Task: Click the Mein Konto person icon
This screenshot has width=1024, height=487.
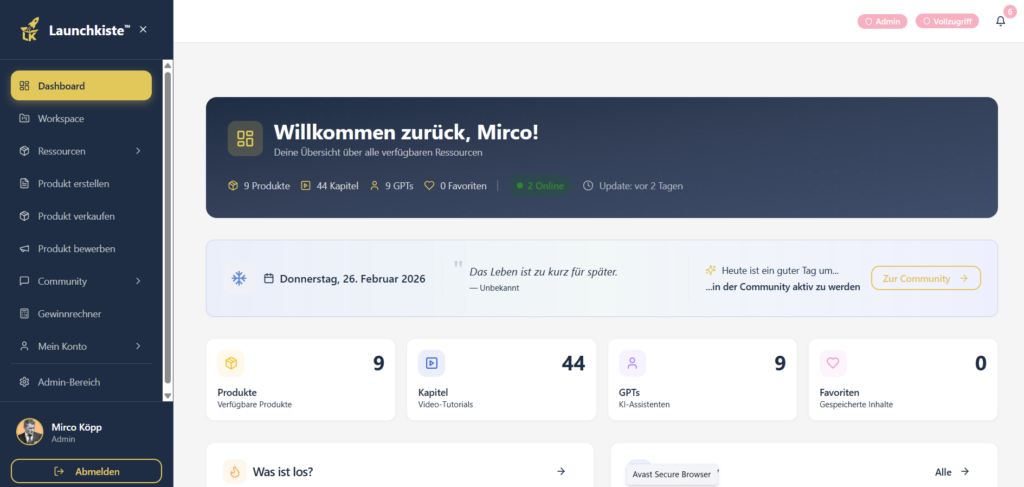Action: [24, 346]
